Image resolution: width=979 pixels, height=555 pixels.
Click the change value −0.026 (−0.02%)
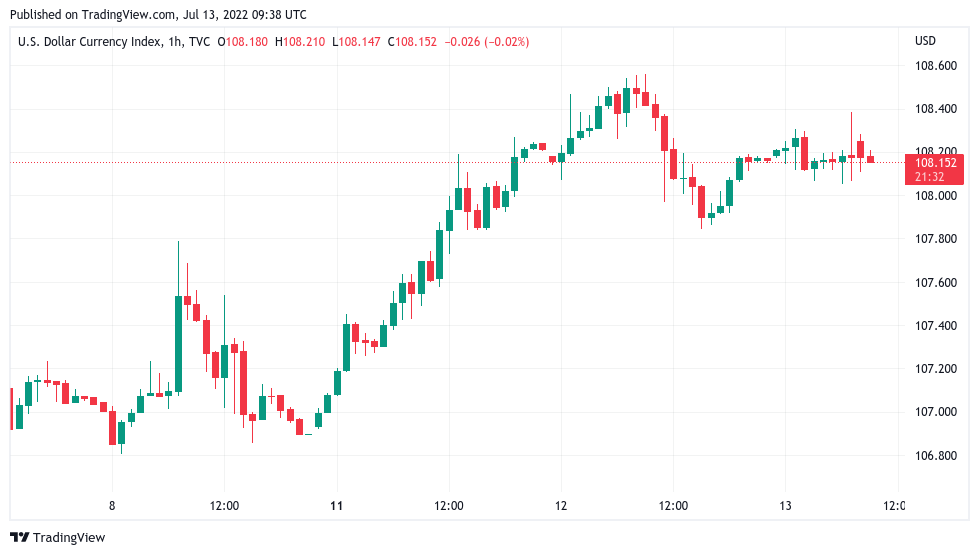pyautogui.click(x=487, y=42)
